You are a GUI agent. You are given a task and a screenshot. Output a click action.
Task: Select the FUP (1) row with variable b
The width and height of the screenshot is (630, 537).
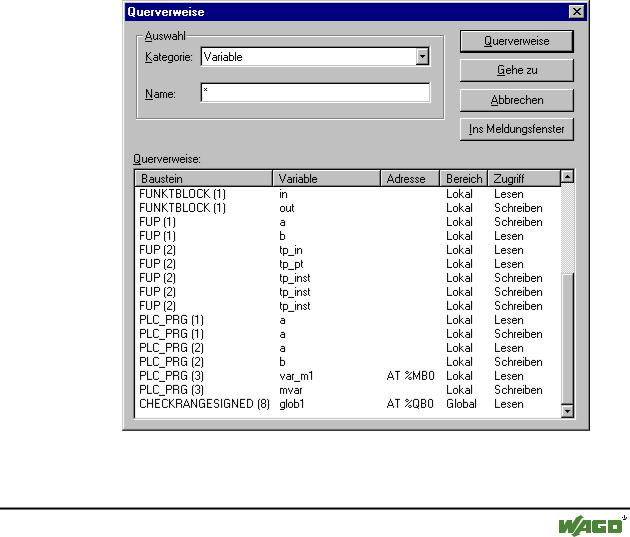point(348,236)
